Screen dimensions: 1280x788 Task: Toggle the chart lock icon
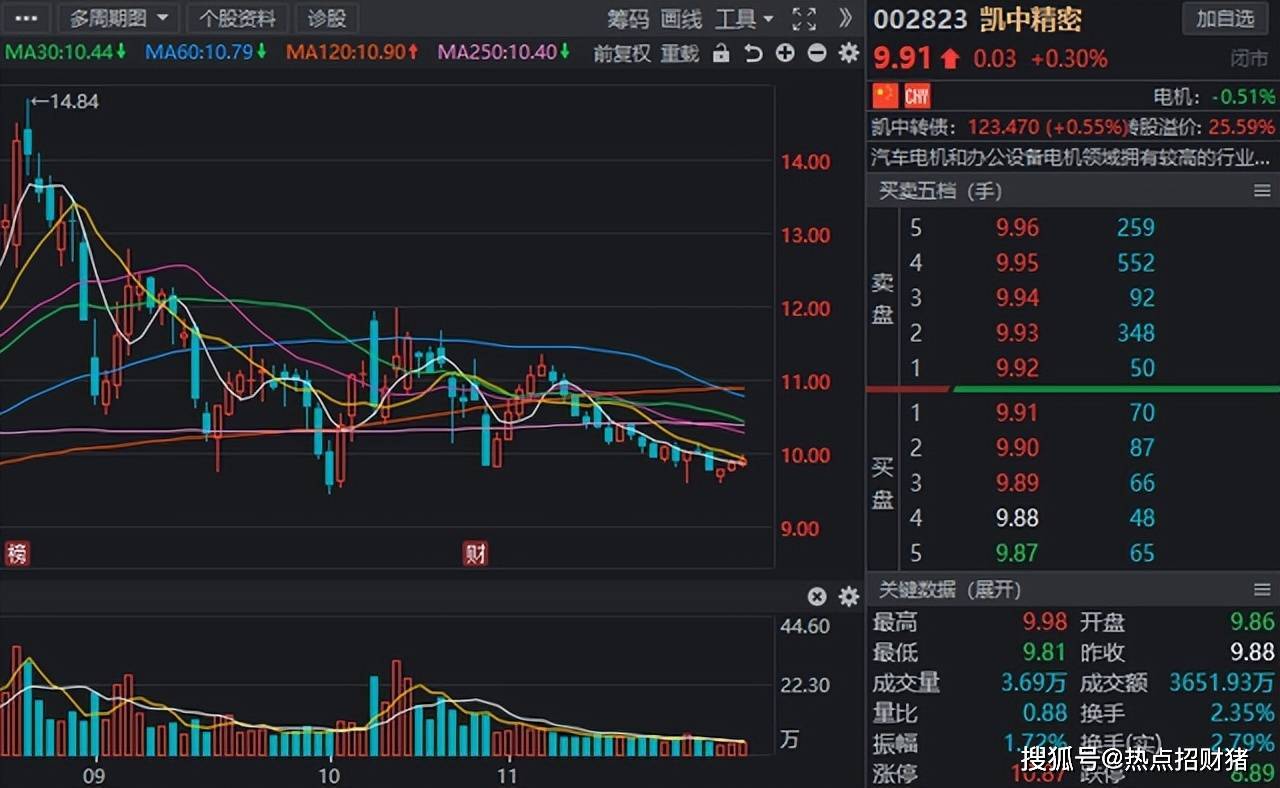point(721,54)
